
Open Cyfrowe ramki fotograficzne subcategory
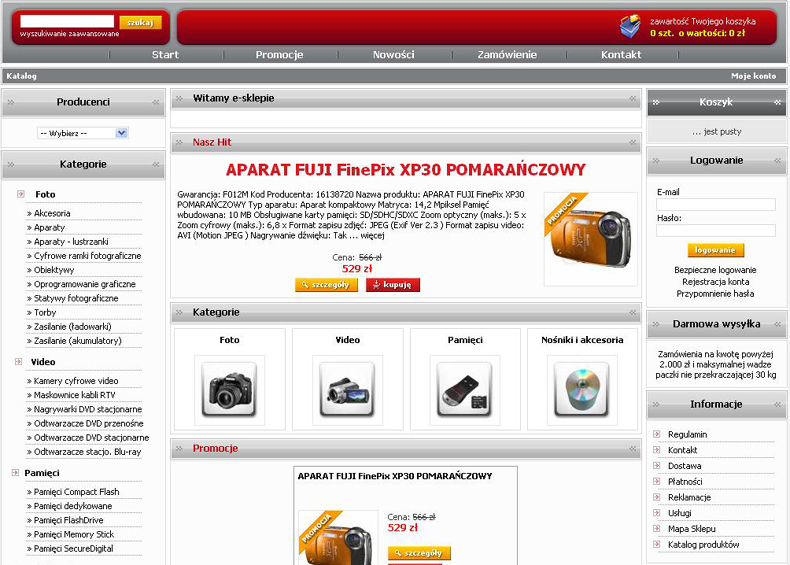[x=87, y=256]
